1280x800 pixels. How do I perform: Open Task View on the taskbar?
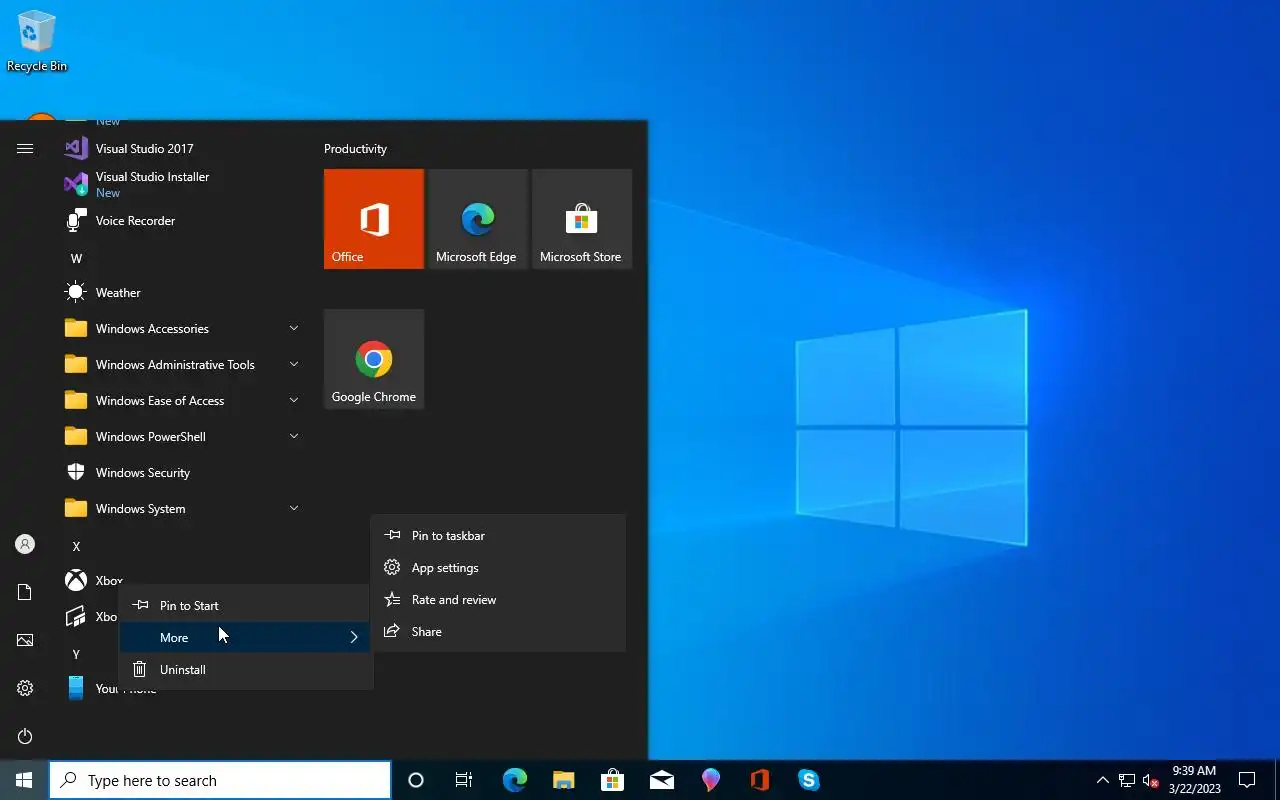(x=464, y=780)
